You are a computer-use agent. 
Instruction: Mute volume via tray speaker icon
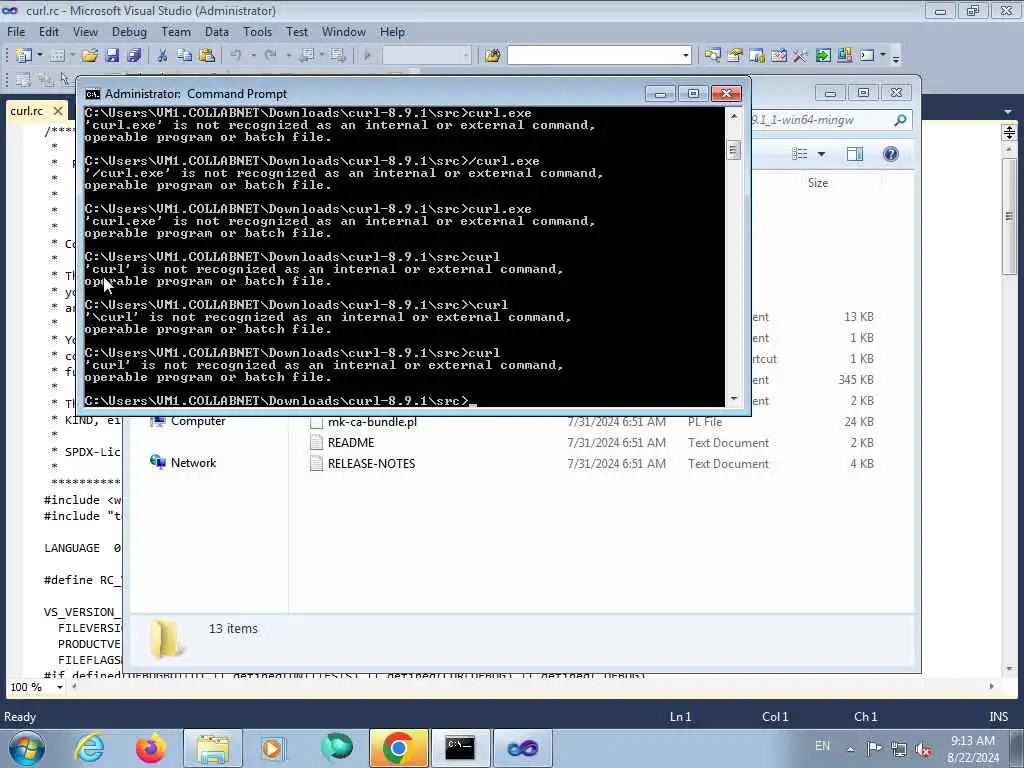pyautogui.click(x=923, y=749)
